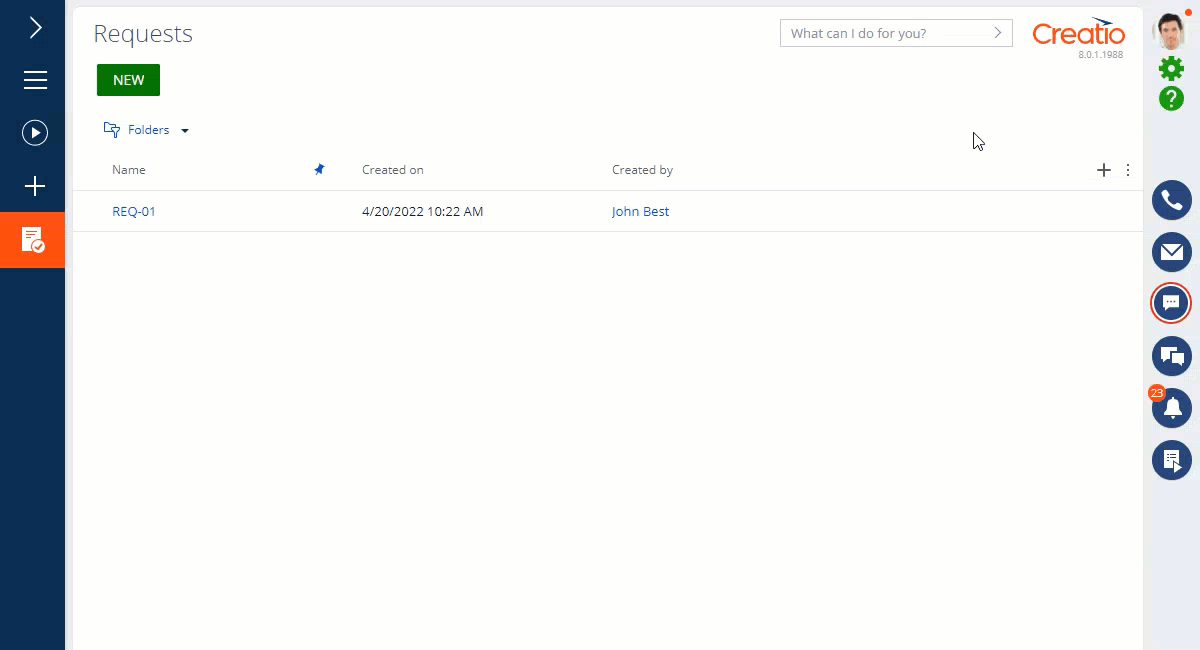Screen dimensions: 1200x650
Task: Click the Name column header
Action: pyautogui.click(x=129, y=170)
